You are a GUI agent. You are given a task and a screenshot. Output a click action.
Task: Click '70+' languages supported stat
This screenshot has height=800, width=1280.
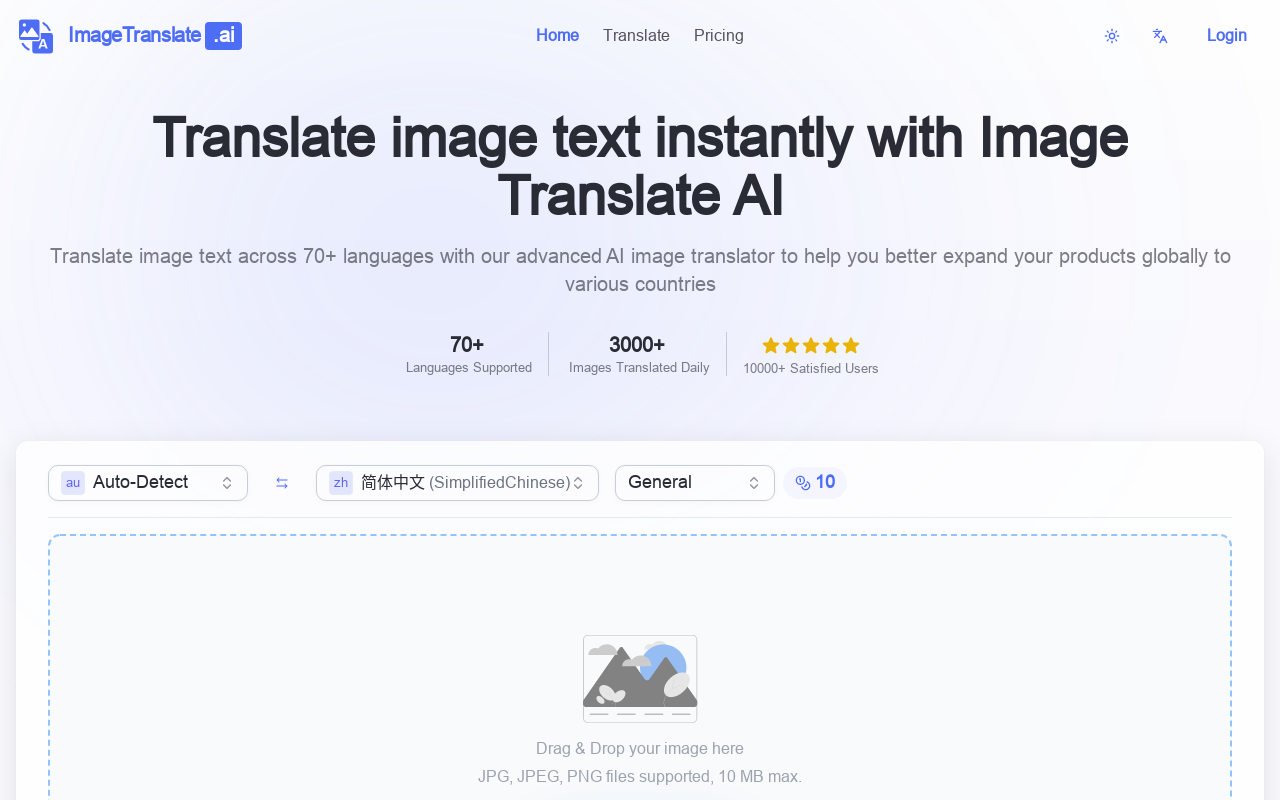467,345
